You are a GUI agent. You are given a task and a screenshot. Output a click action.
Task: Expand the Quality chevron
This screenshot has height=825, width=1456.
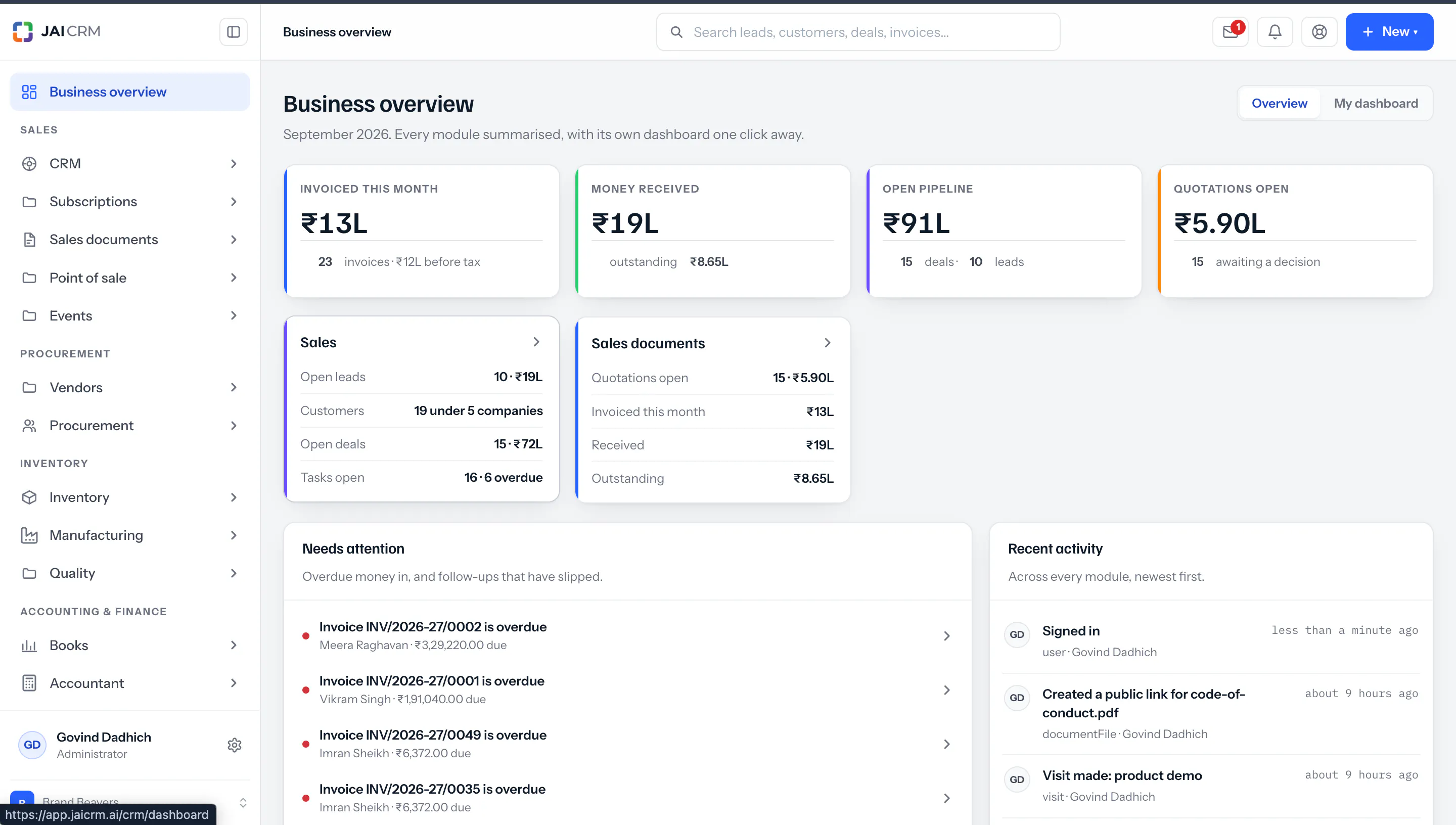coord(234,573)
